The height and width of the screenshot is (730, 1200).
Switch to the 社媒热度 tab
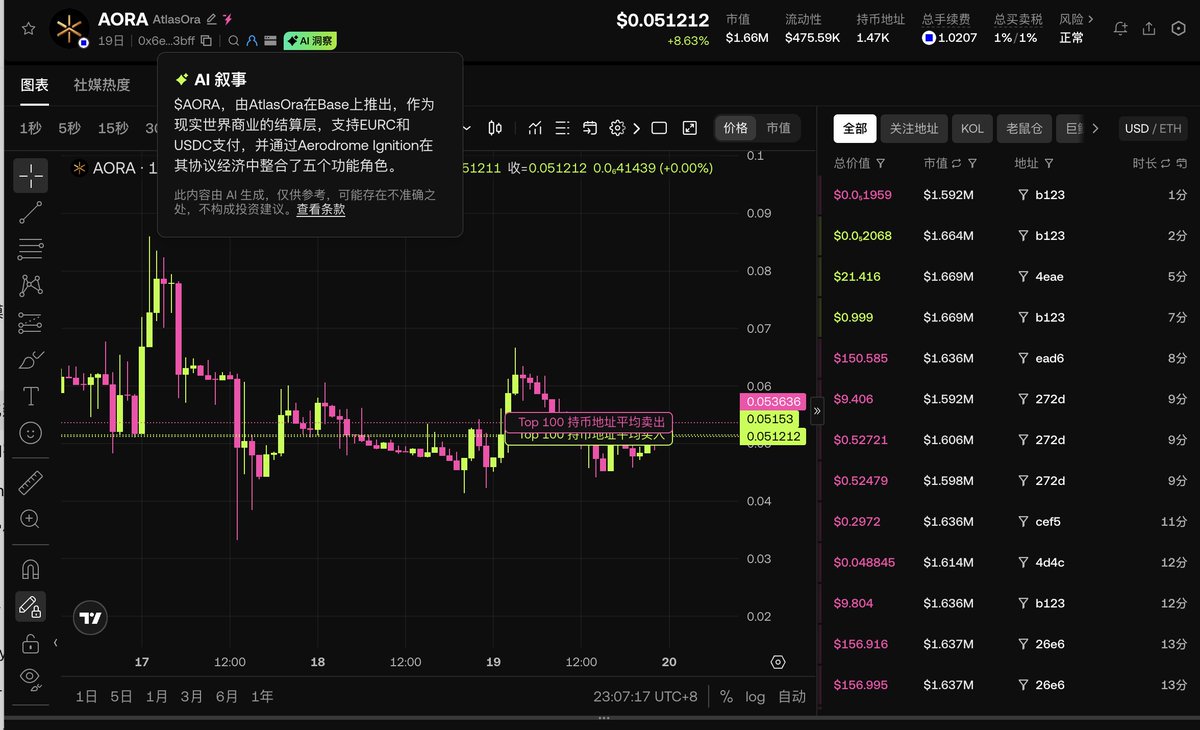102,85
